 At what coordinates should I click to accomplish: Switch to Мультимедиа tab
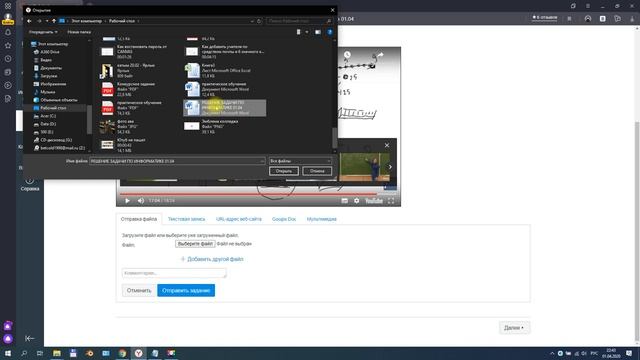click(x=322, y=219)
